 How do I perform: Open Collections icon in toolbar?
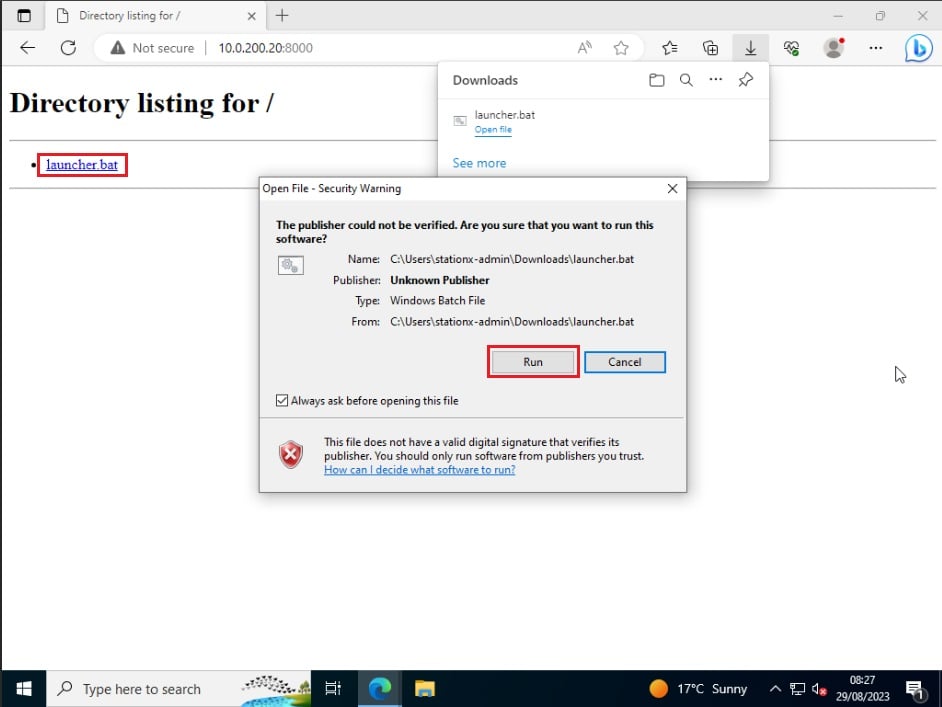click(710, 47)
